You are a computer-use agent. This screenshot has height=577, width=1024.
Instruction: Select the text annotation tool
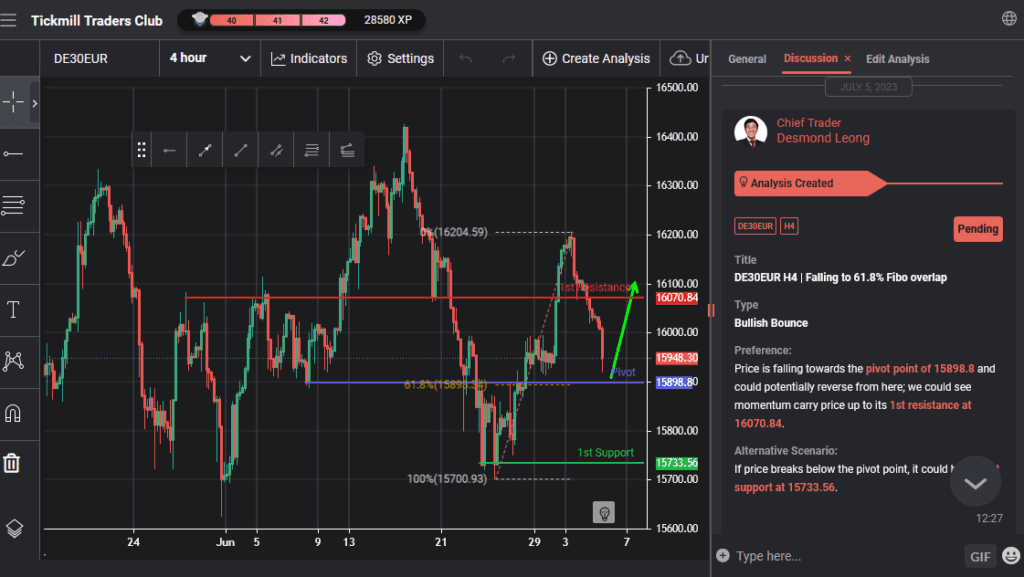click(x=14, y=309)
